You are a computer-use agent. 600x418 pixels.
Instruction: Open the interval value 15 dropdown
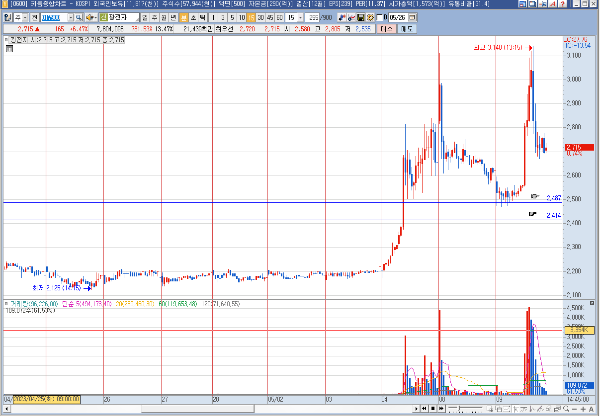click(x=300, y=18)
